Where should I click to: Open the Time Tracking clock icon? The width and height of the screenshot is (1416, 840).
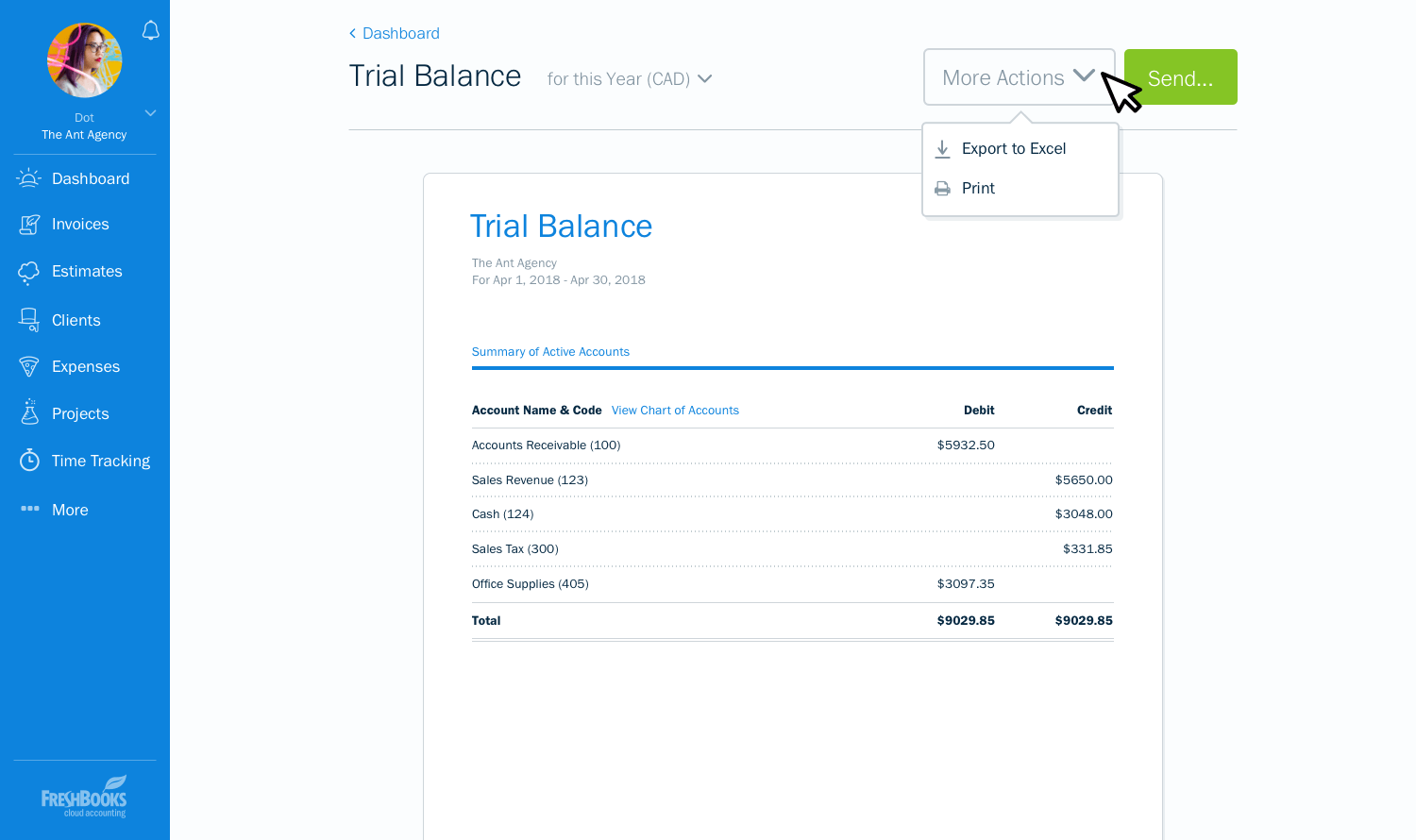[29, 461]
